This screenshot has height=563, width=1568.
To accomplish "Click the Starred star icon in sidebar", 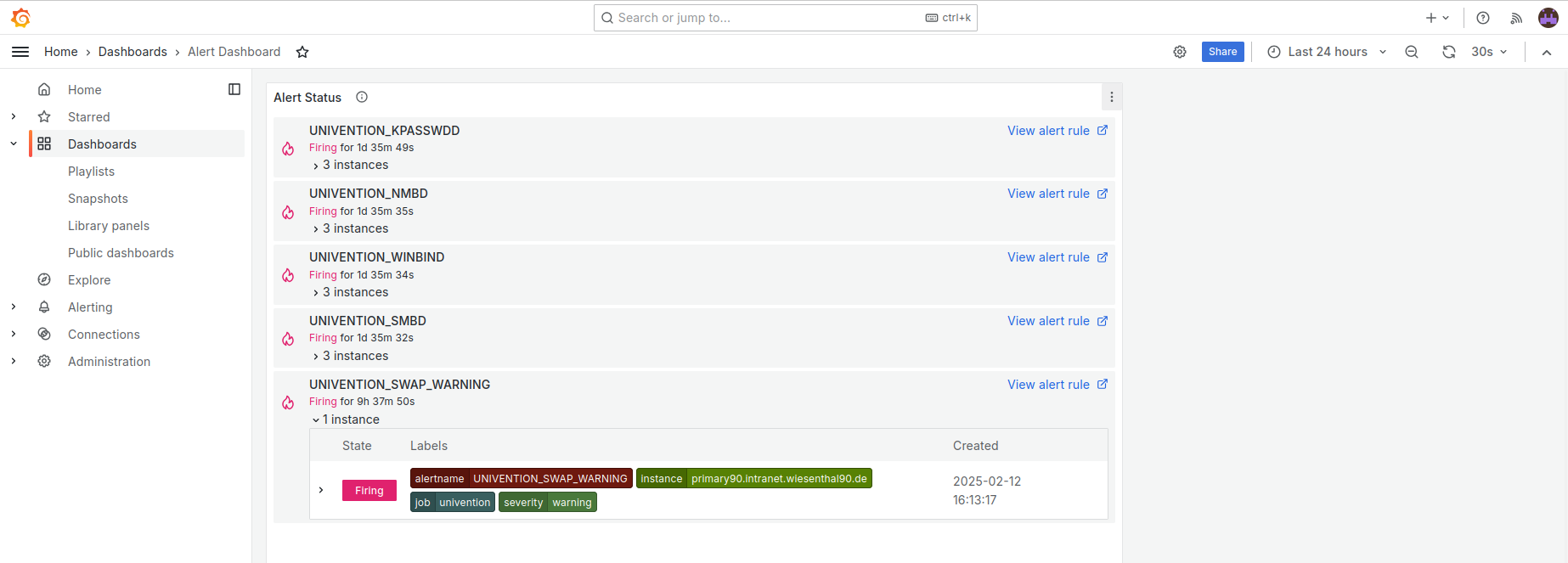I will point(44,116).
